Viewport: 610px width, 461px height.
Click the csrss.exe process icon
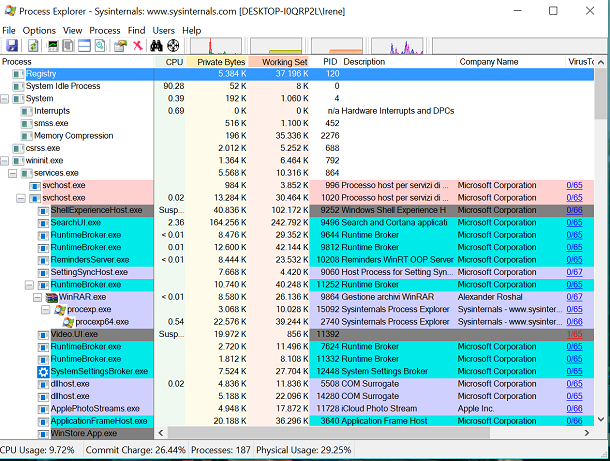(18, 149)
